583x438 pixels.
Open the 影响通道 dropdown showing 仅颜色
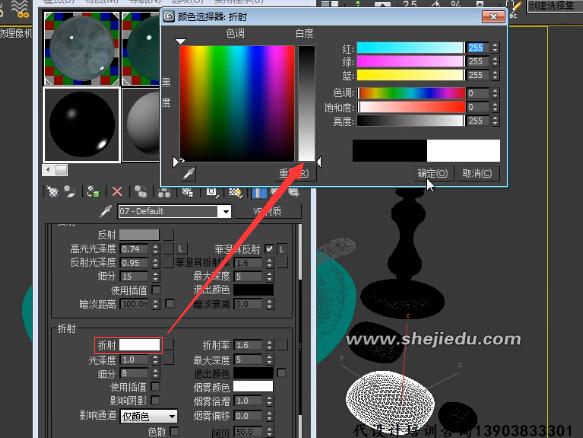[x=149, y=416]
